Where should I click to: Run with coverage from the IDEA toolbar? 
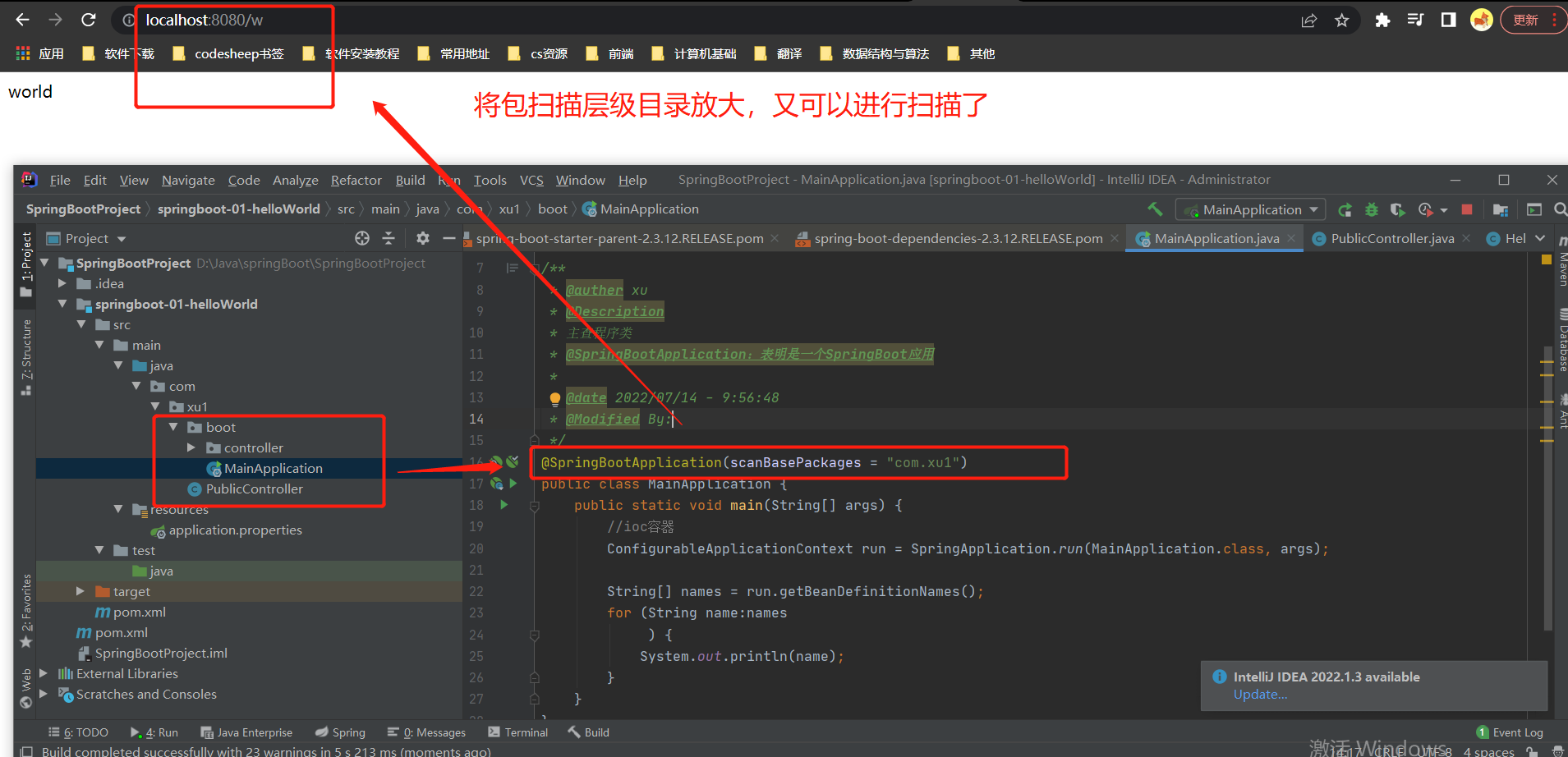1397,210
